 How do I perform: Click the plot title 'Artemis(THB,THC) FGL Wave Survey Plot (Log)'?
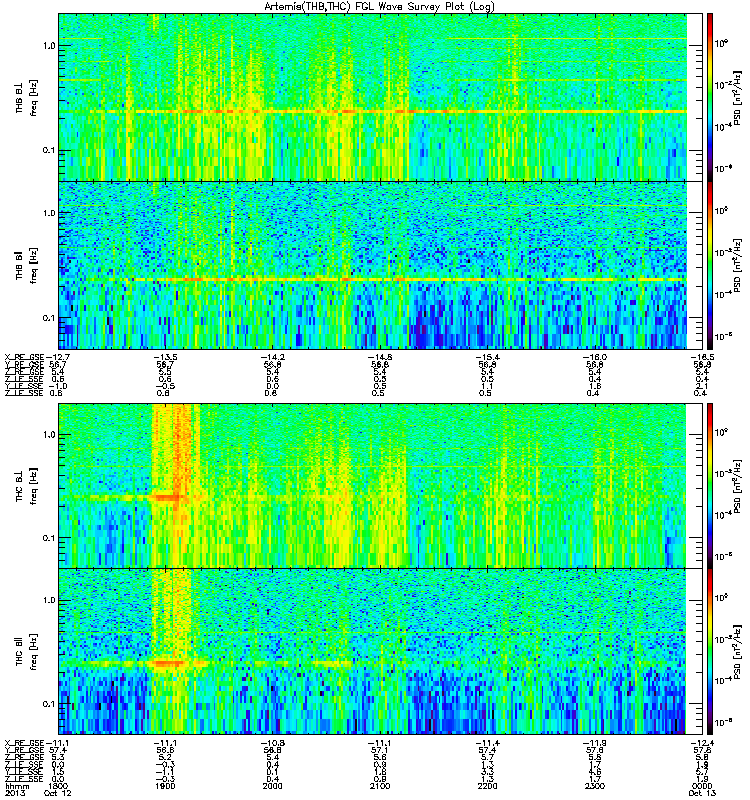coord(379,7)
